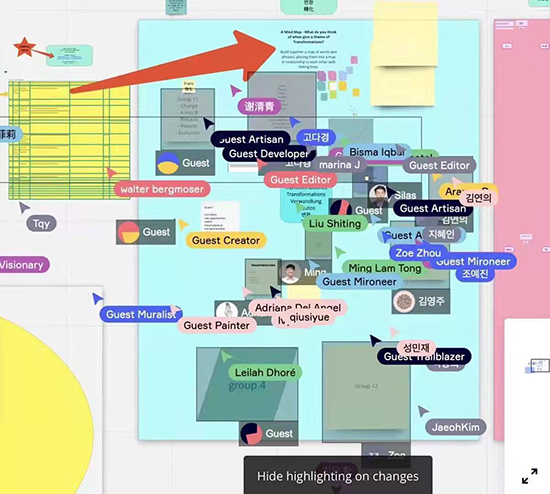Click the red star shape

coord(25,47)
